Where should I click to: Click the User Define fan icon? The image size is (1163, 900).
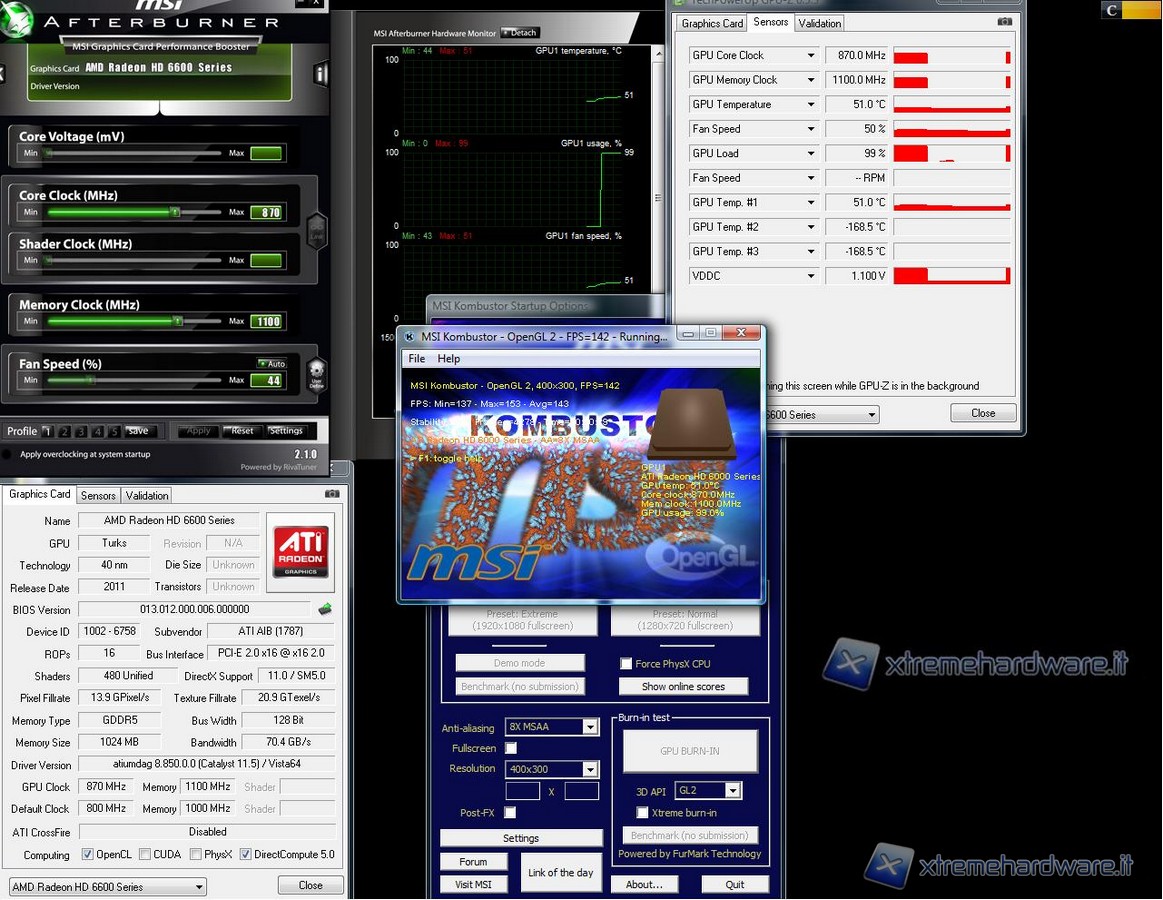pyautogui.click(x=316, y=372)
